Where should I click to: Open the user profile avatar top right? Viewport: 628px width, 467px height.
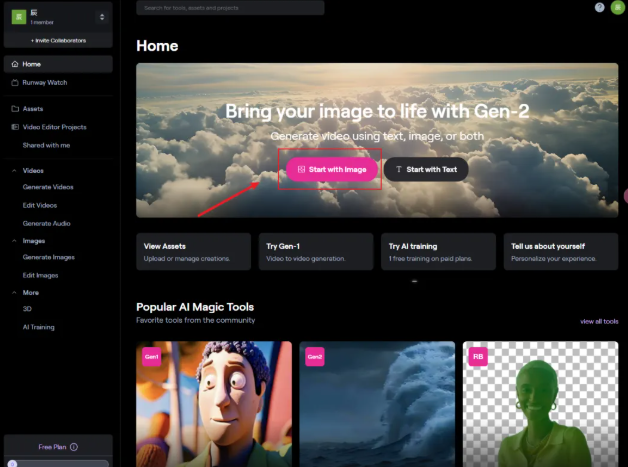(618, 8)
